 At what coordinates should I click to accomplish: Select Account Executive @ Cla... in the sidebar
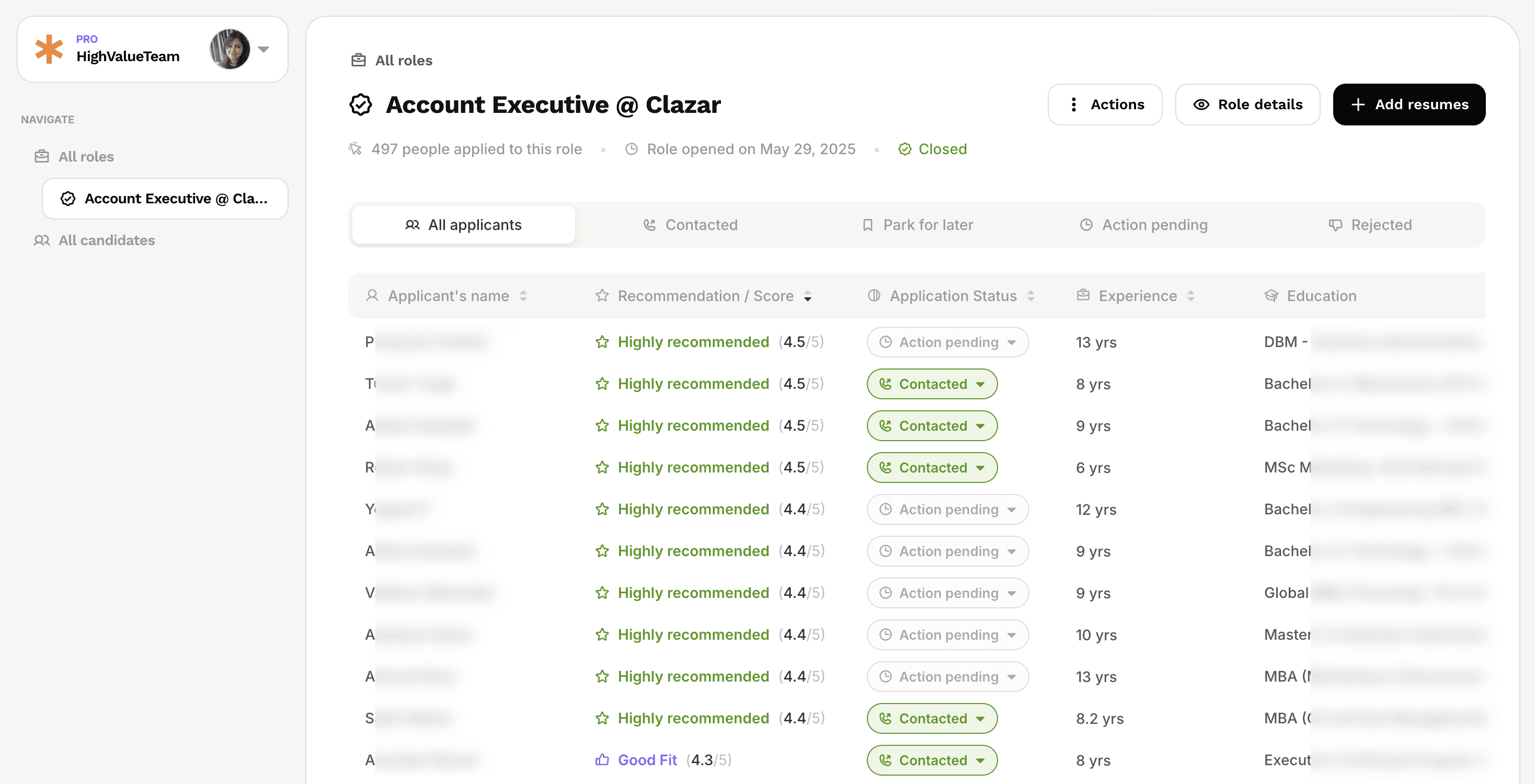pos(165,199)
